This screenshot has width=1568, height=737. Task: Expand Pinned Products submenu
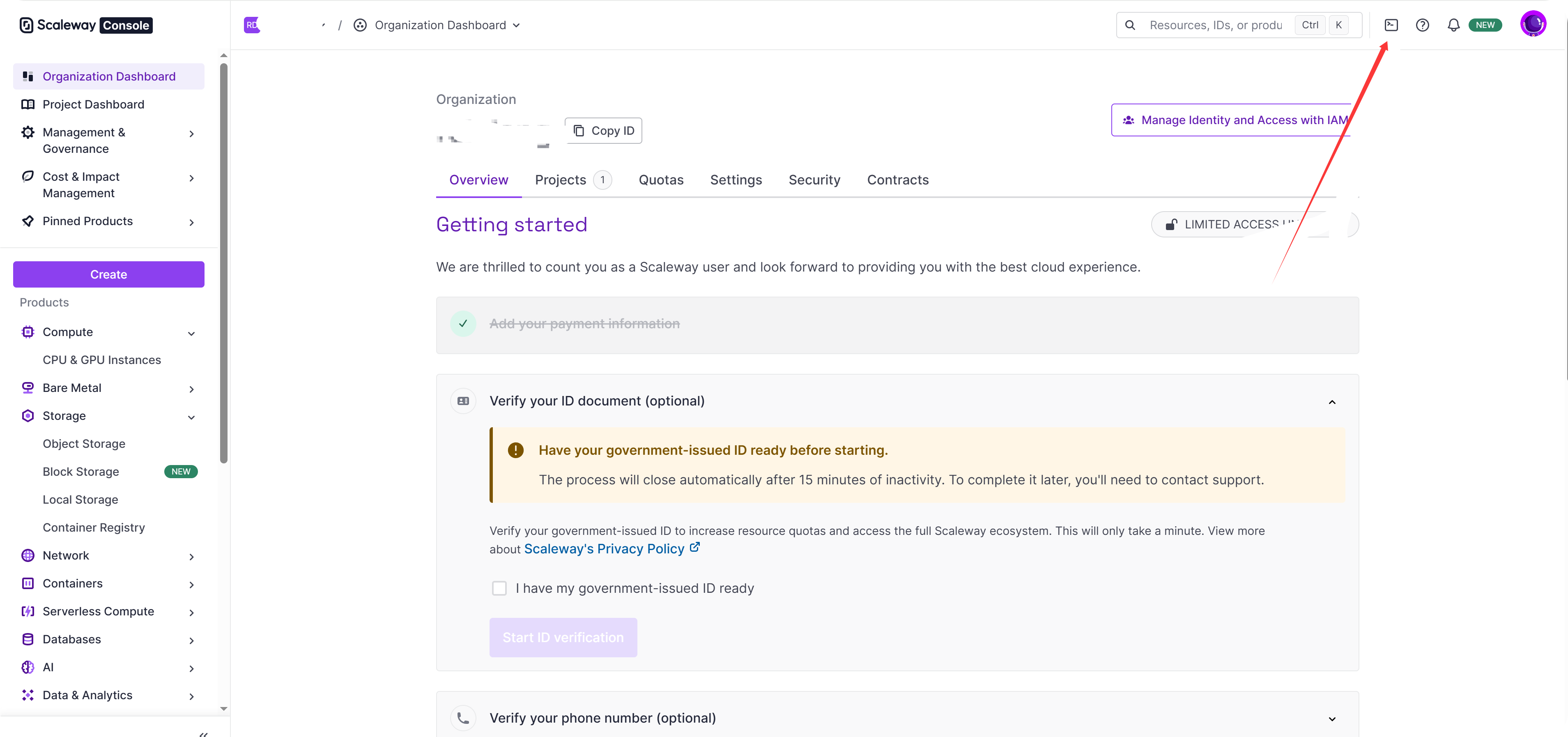pos(192,222)
